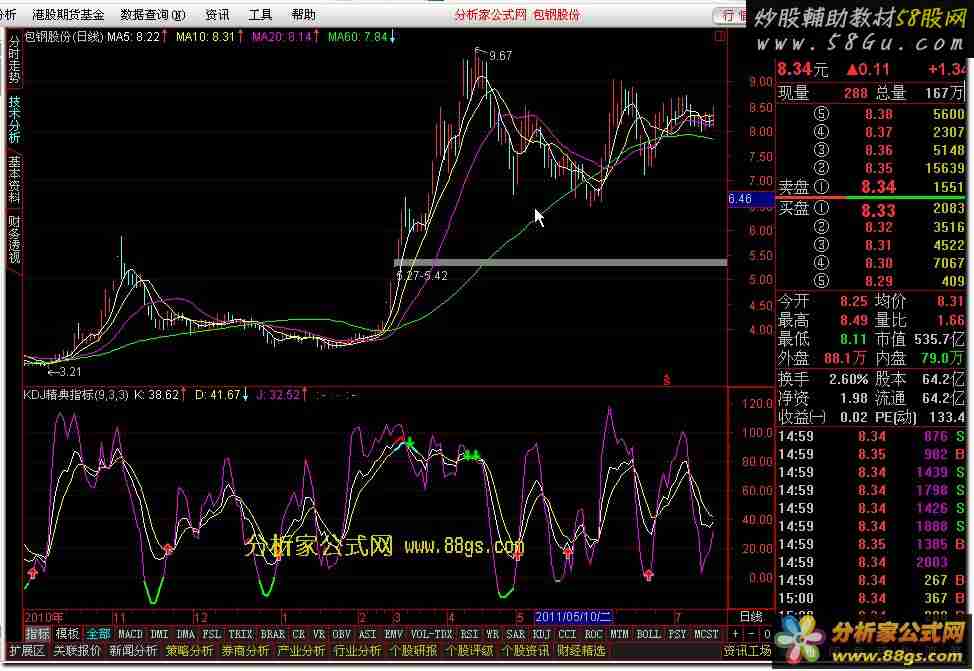The width and height of the screenshot is (974, 671).
Task: Switch indicator to MCST
Action: [x=706, y=634]
